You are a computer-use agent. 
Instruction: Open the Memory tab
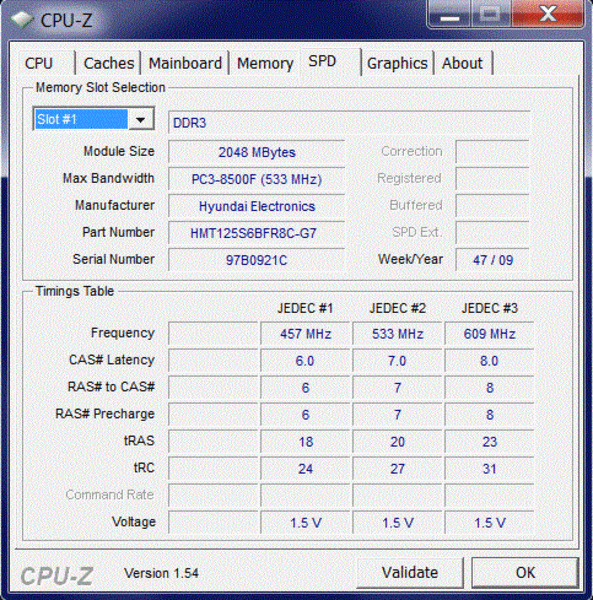tap(265, 64)
